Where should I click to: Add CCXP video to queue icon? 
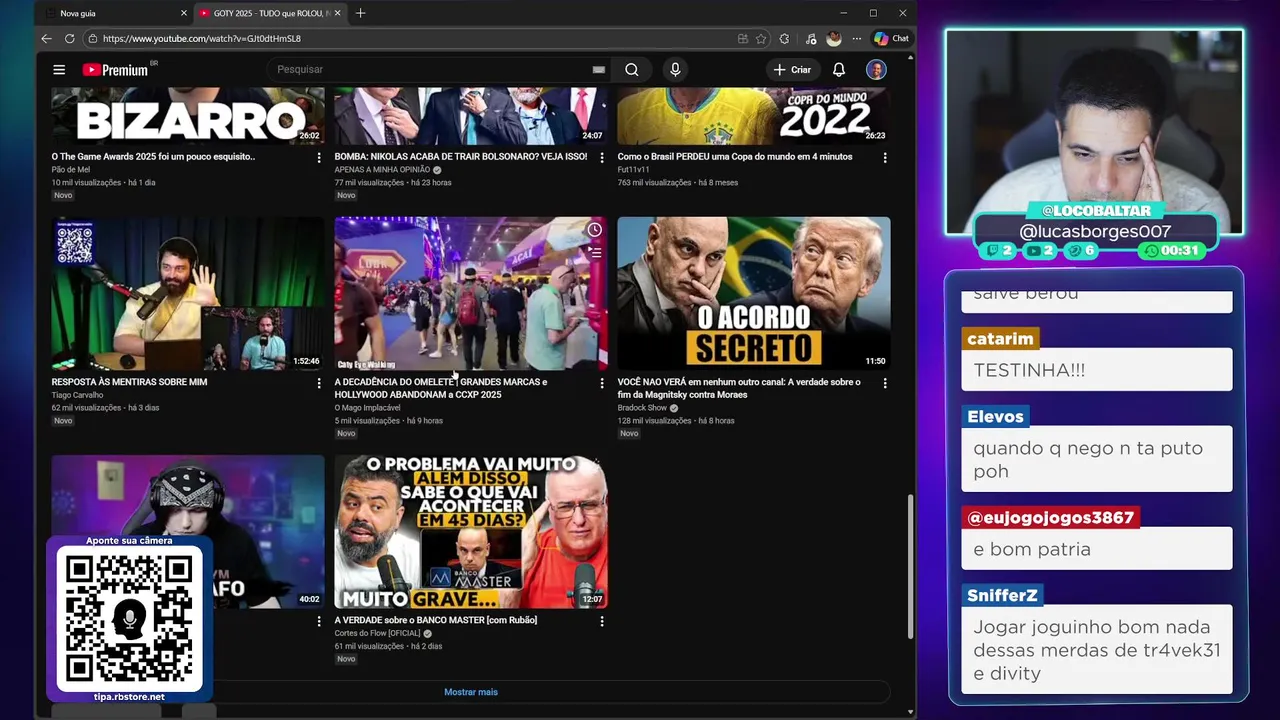[594, 252]
